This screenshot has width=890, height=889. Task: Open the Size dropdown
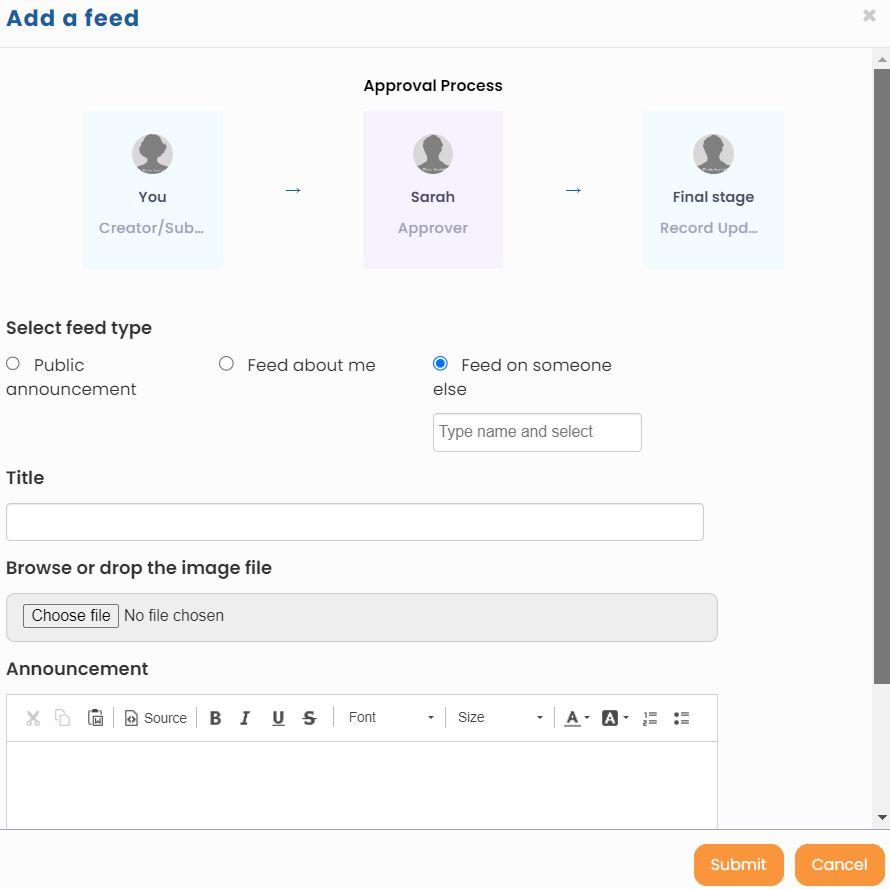click(498, 717)
